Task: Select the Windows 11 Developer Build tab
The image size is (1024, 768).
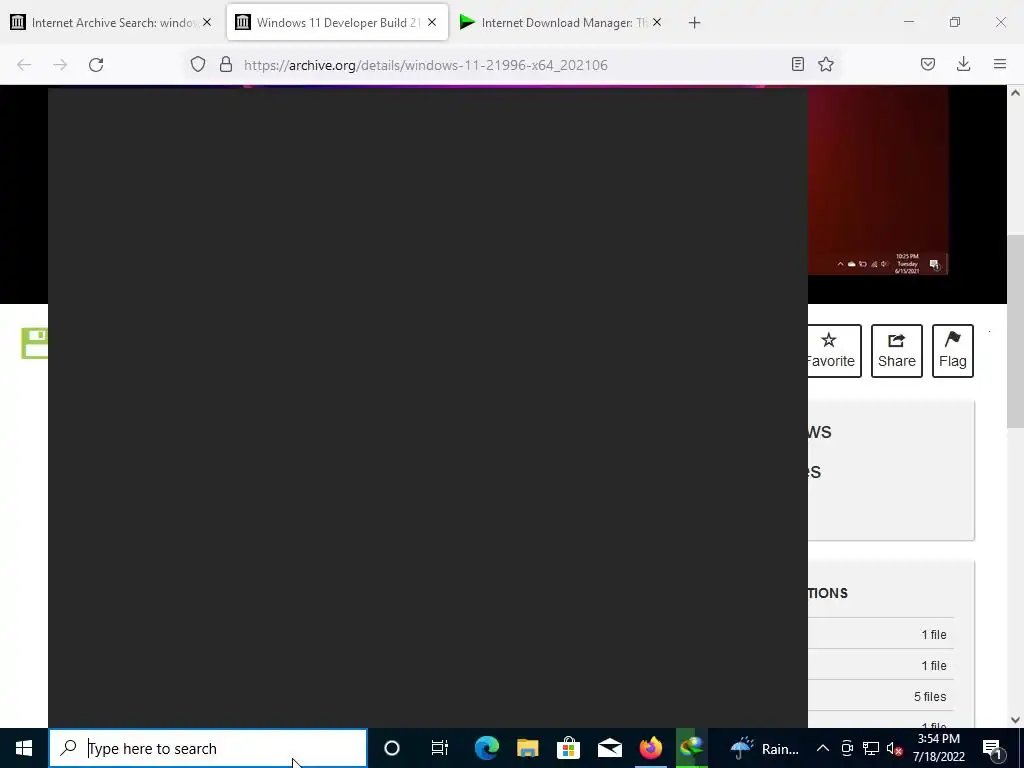Action: pyautogui.click(x=337, y=23)
